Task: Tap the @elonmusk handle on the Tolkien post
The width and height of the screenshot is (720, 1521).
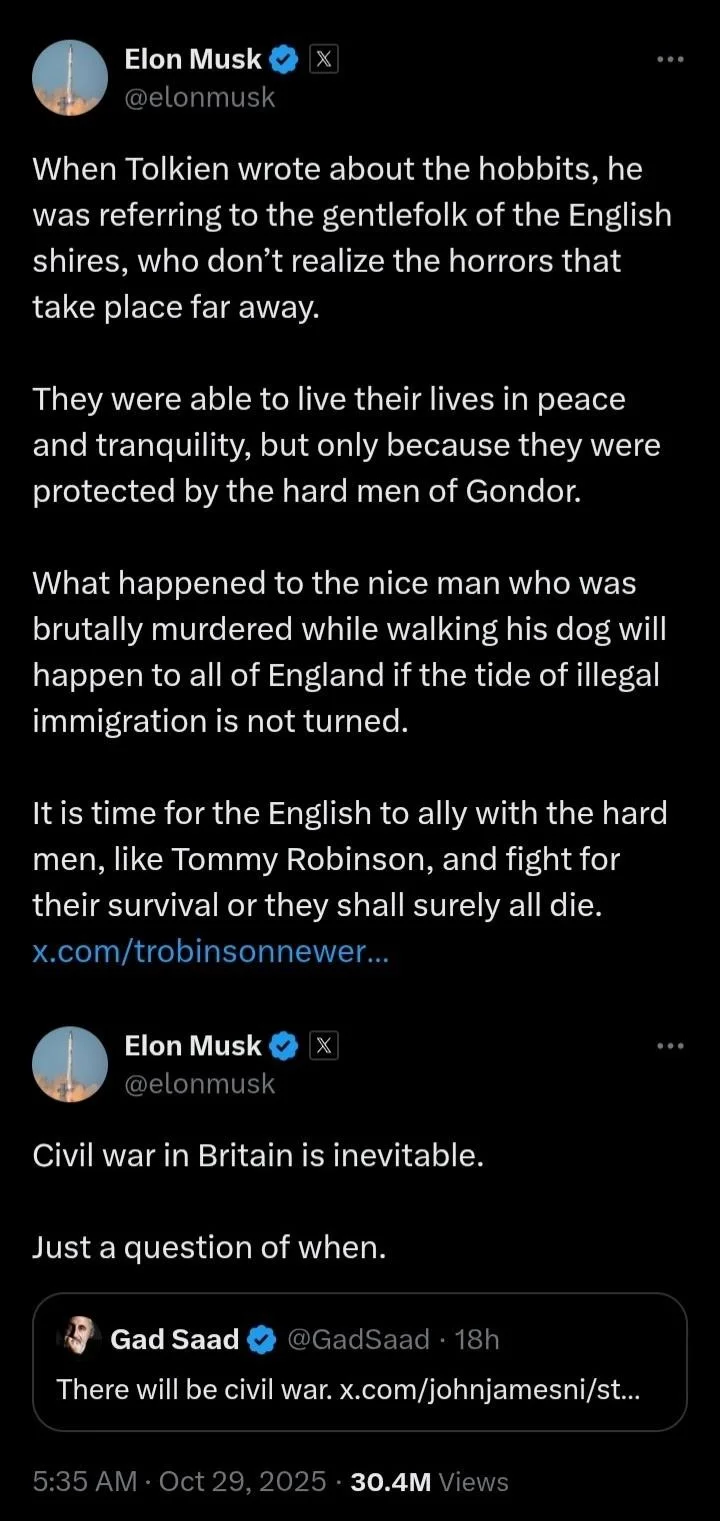Action: (x=199, y=97)
